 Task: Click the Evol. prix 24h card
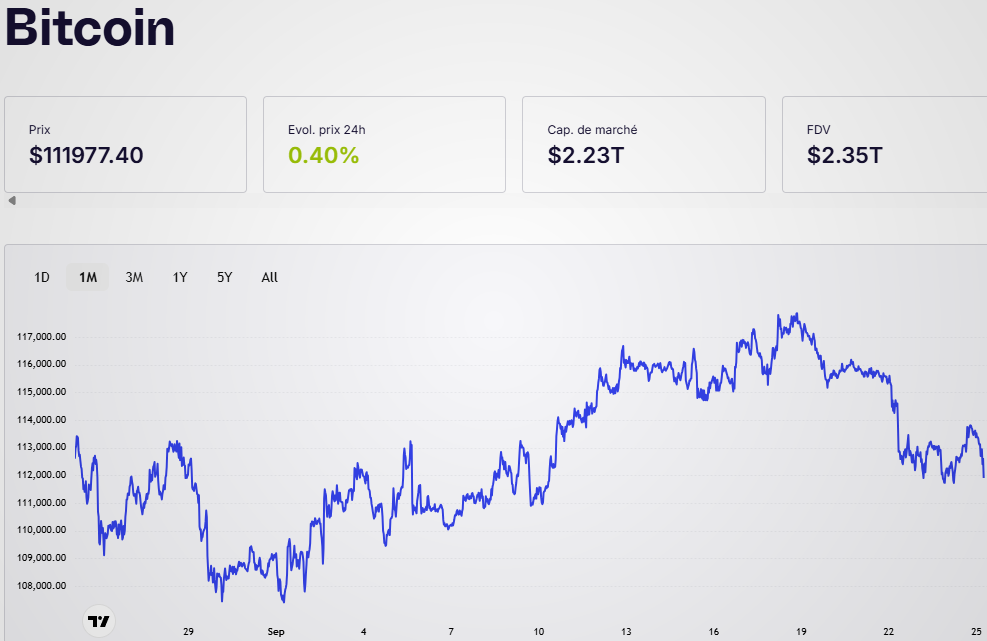[384, 144]
